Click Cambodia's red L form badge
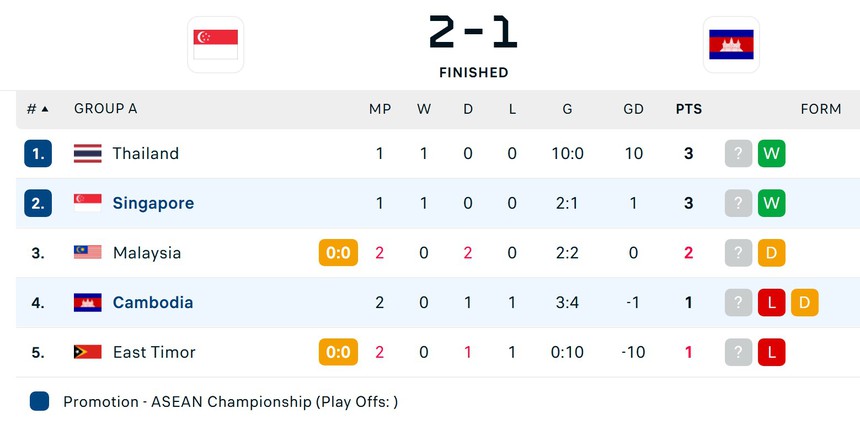860x424 pixels. pos(771,302)
